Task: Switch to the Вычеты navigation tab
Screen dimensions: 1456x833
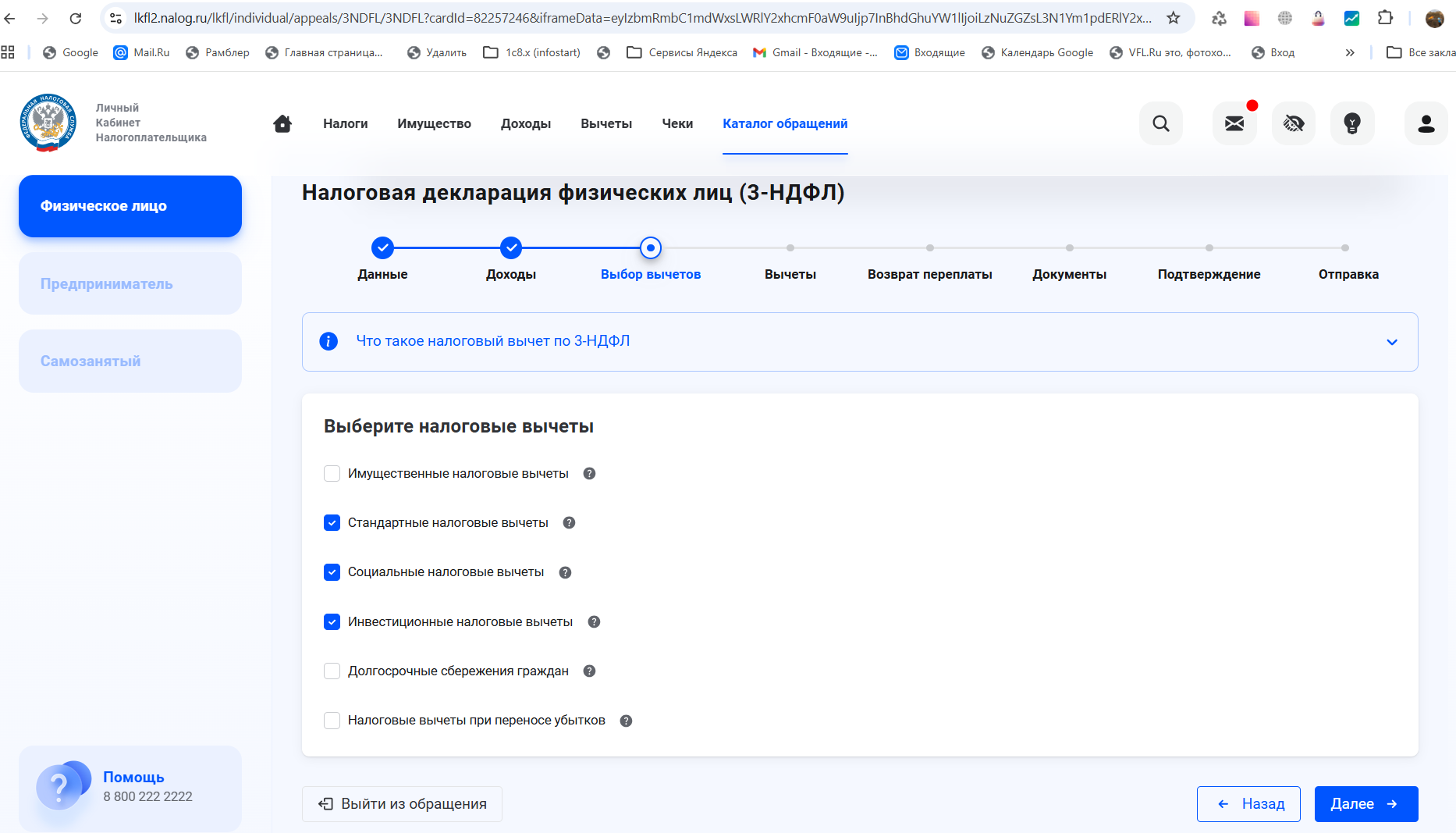Action: pos(605,123)
